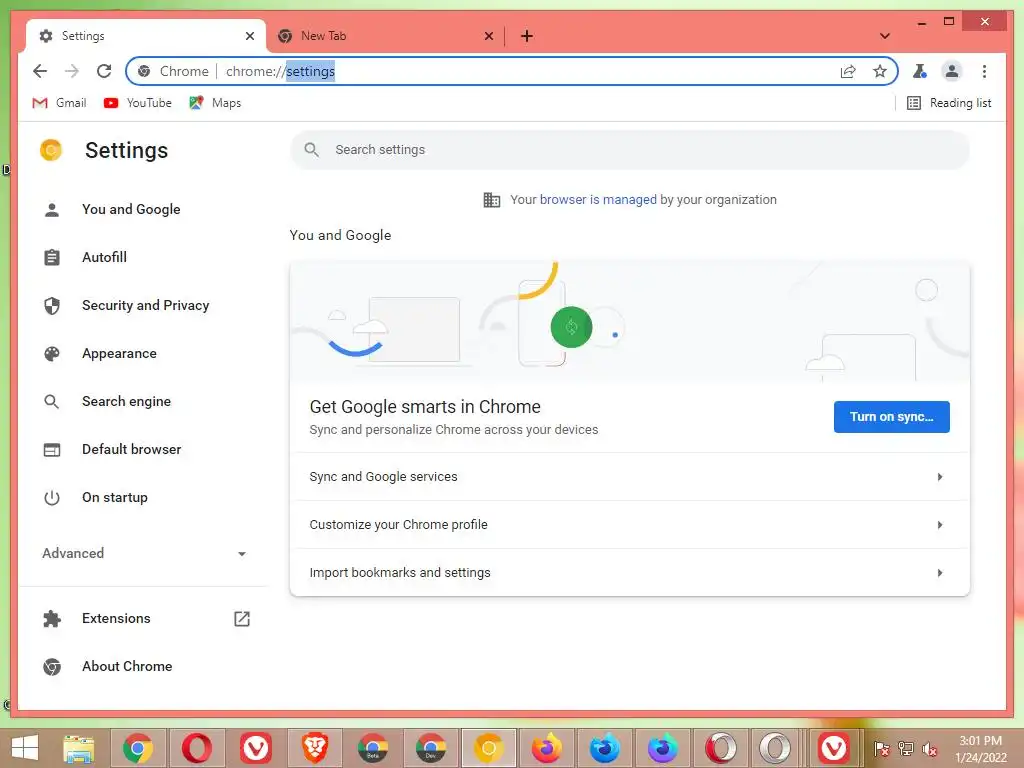The width and height of the screenshot is (1024, 768).
Task: Open the profile avatar menu
Action: click(x=952, y=71)
